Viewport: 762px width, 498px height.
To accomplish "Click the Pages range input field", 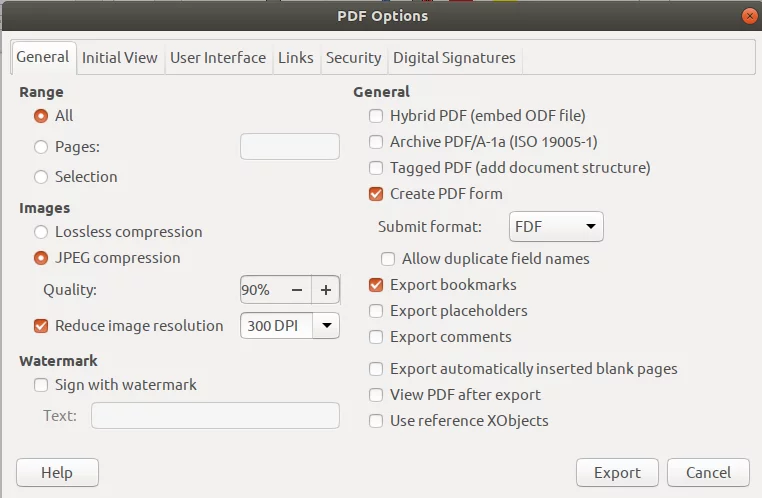I will click(x=290, y=146).
